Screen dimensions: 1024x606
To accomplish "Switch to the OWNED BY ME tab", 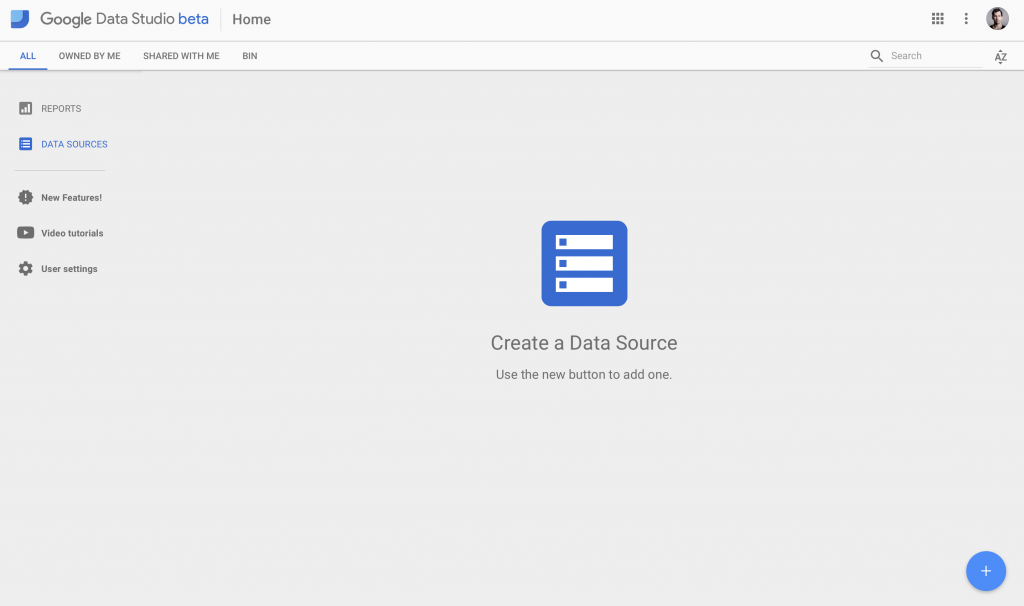I will (89, 56).
